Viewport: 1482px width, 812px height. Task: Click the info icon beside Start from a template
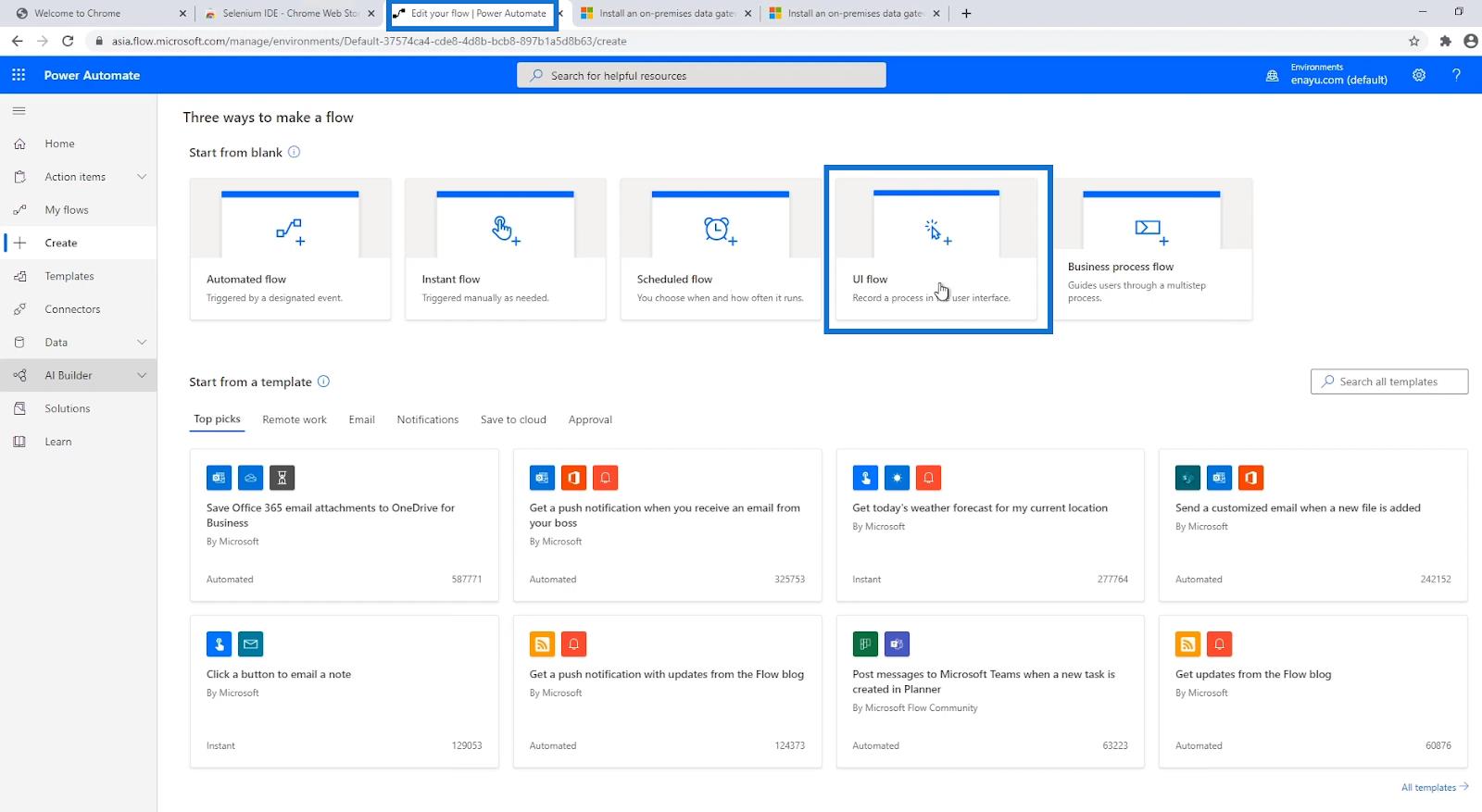click(x=323, y=381)
